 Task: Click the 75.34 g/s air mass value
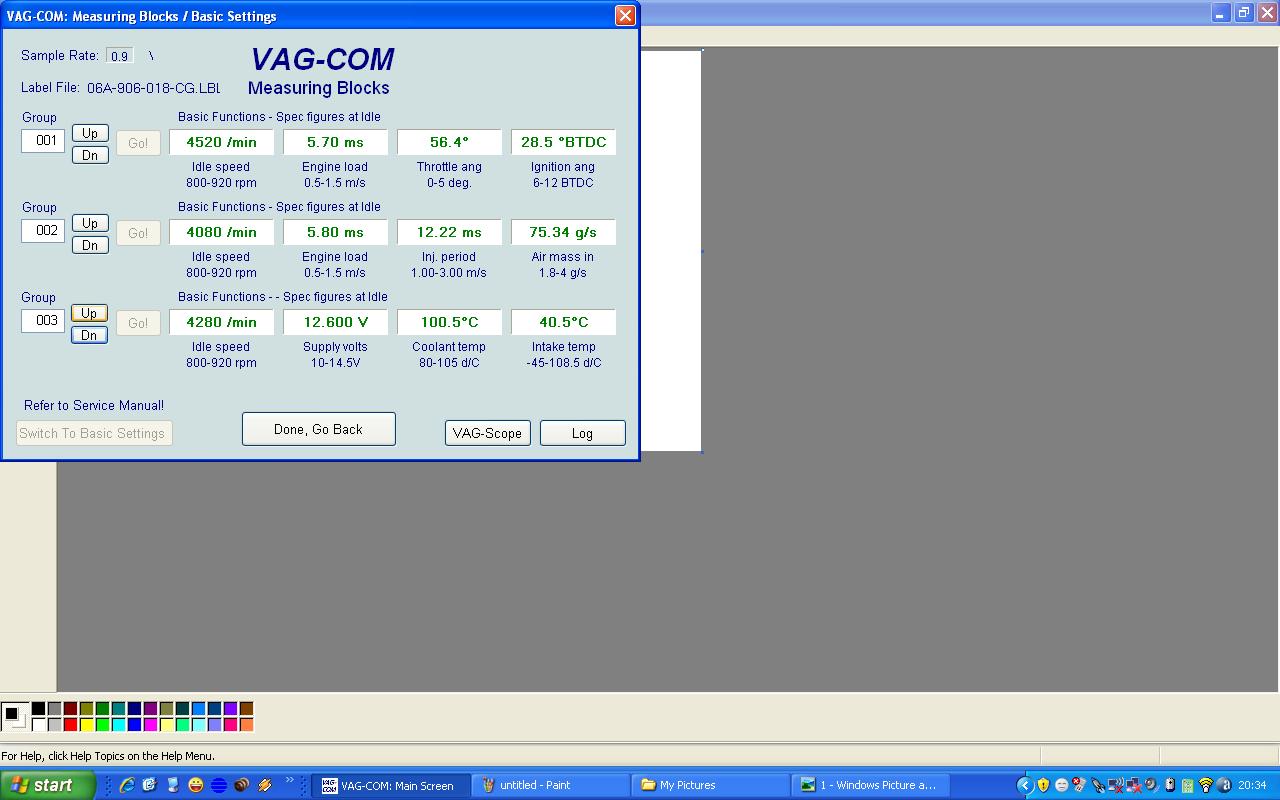pos(563,232)
